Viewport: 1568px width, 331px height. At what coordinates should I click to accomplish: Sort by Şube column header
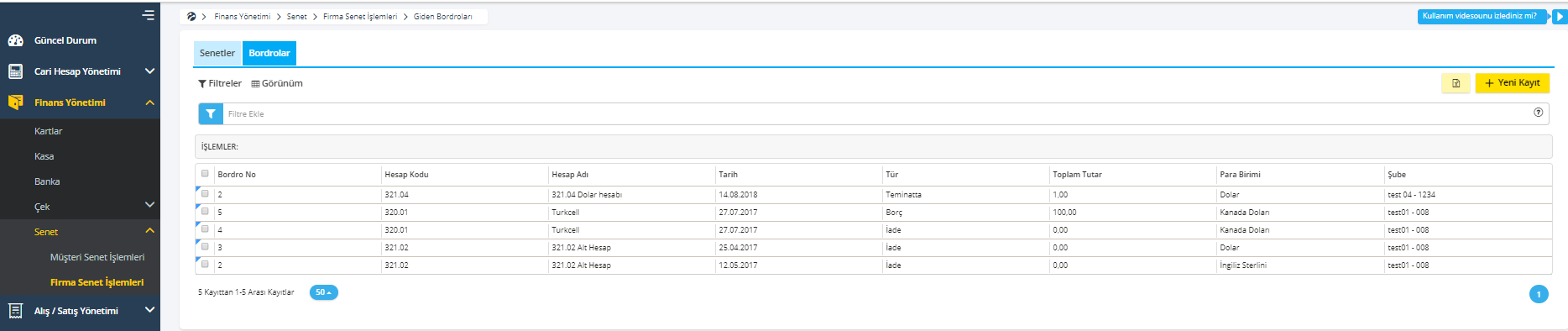[x=1397, y=175]
